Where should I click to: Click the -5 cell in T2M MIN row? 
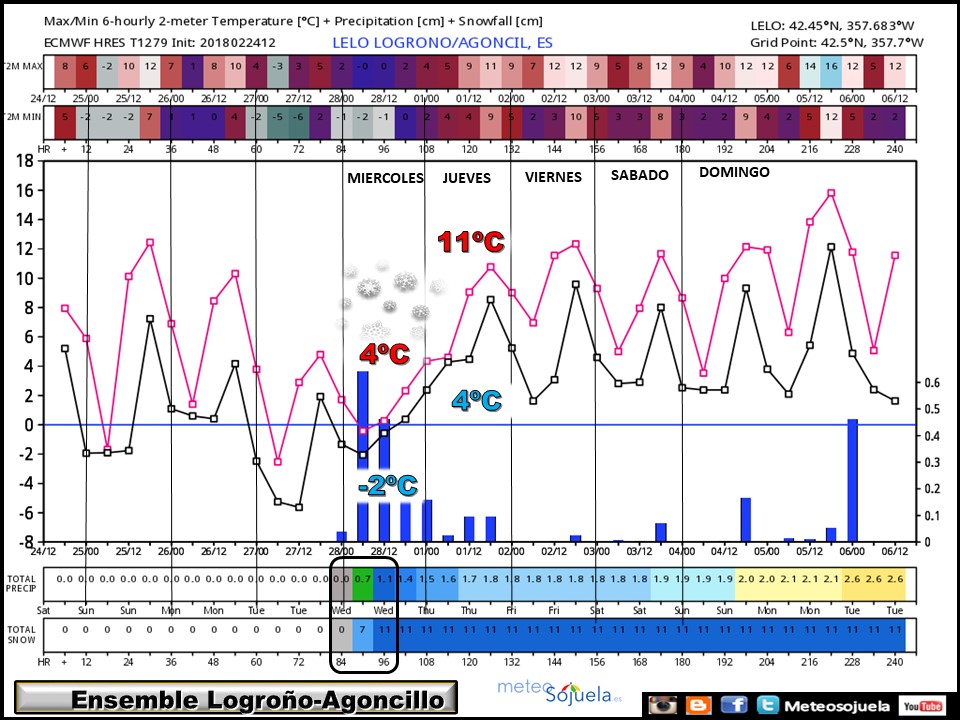tap(277, 122)
